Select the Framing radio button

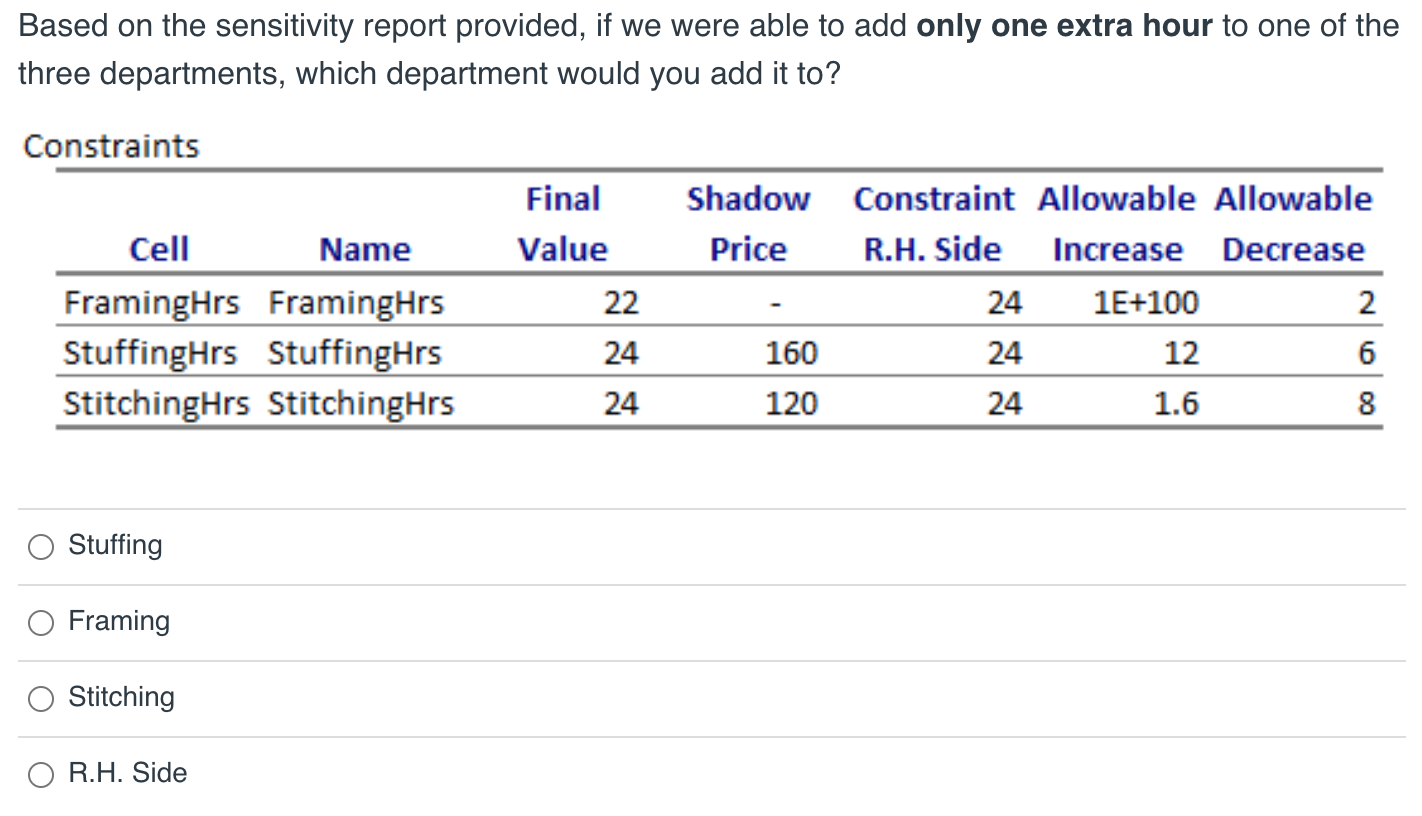[x=41, y=622]
